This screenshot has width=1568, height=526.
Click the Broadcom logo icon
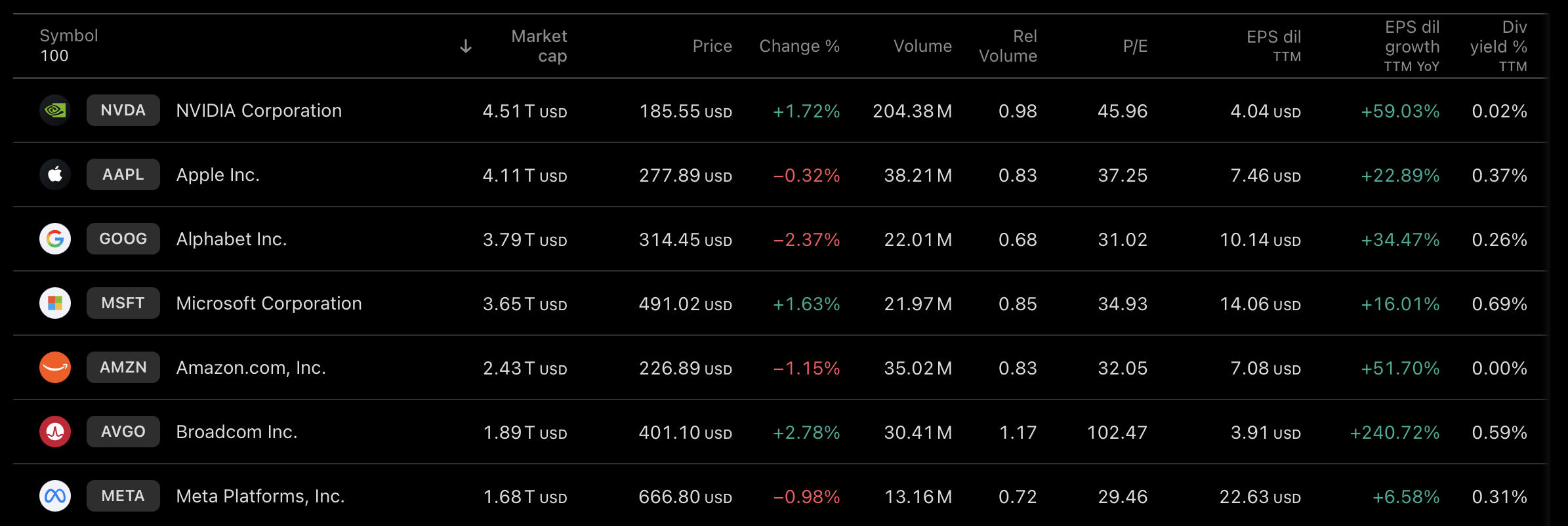pos(55,432)
